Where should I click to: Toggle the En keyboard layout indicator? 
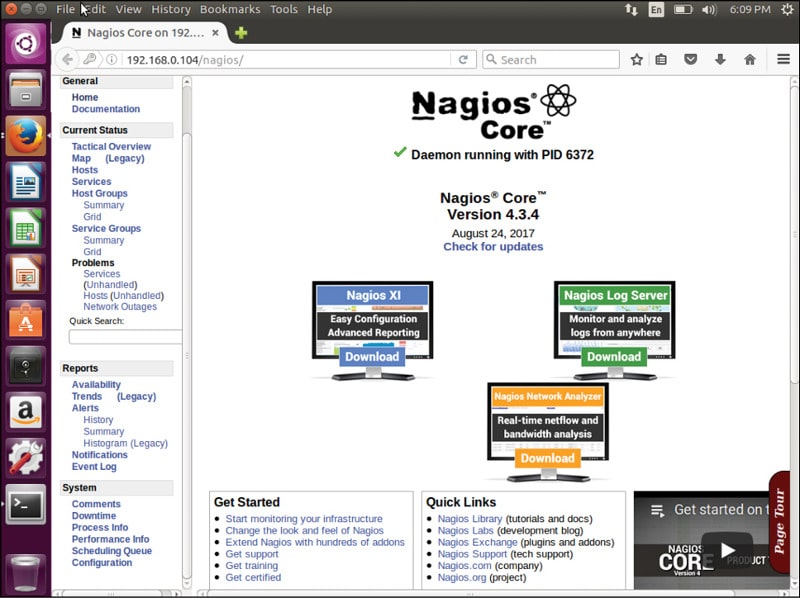pos(656,10)
